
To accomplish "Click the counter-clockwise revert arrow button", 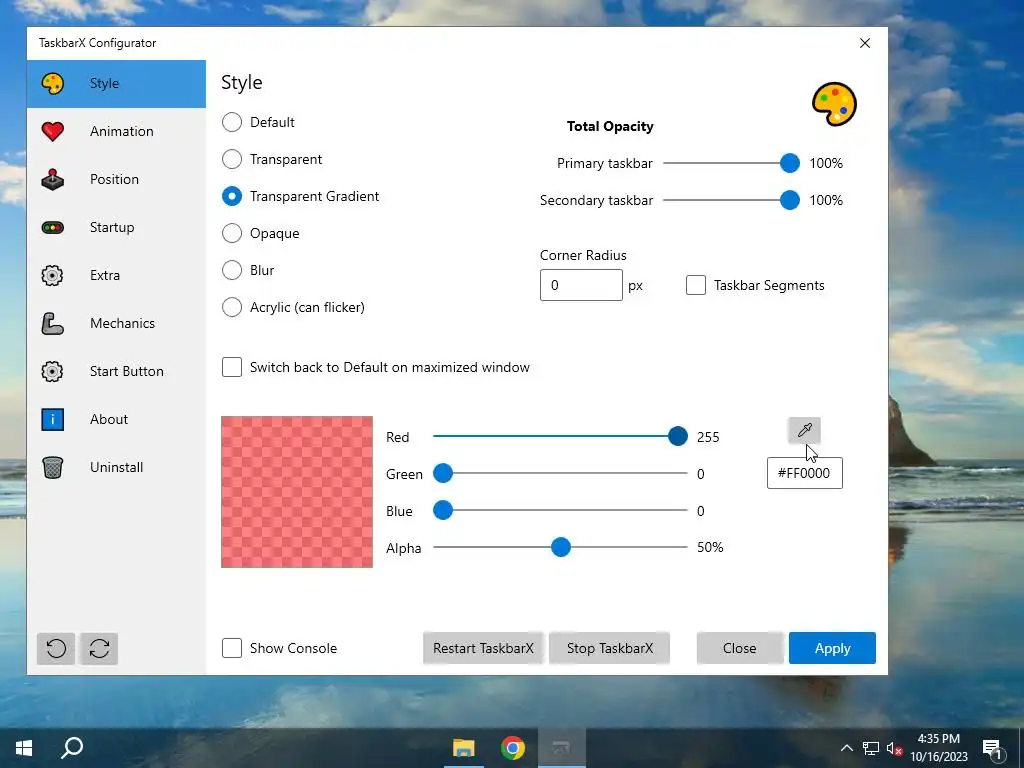I will [56, 648].
